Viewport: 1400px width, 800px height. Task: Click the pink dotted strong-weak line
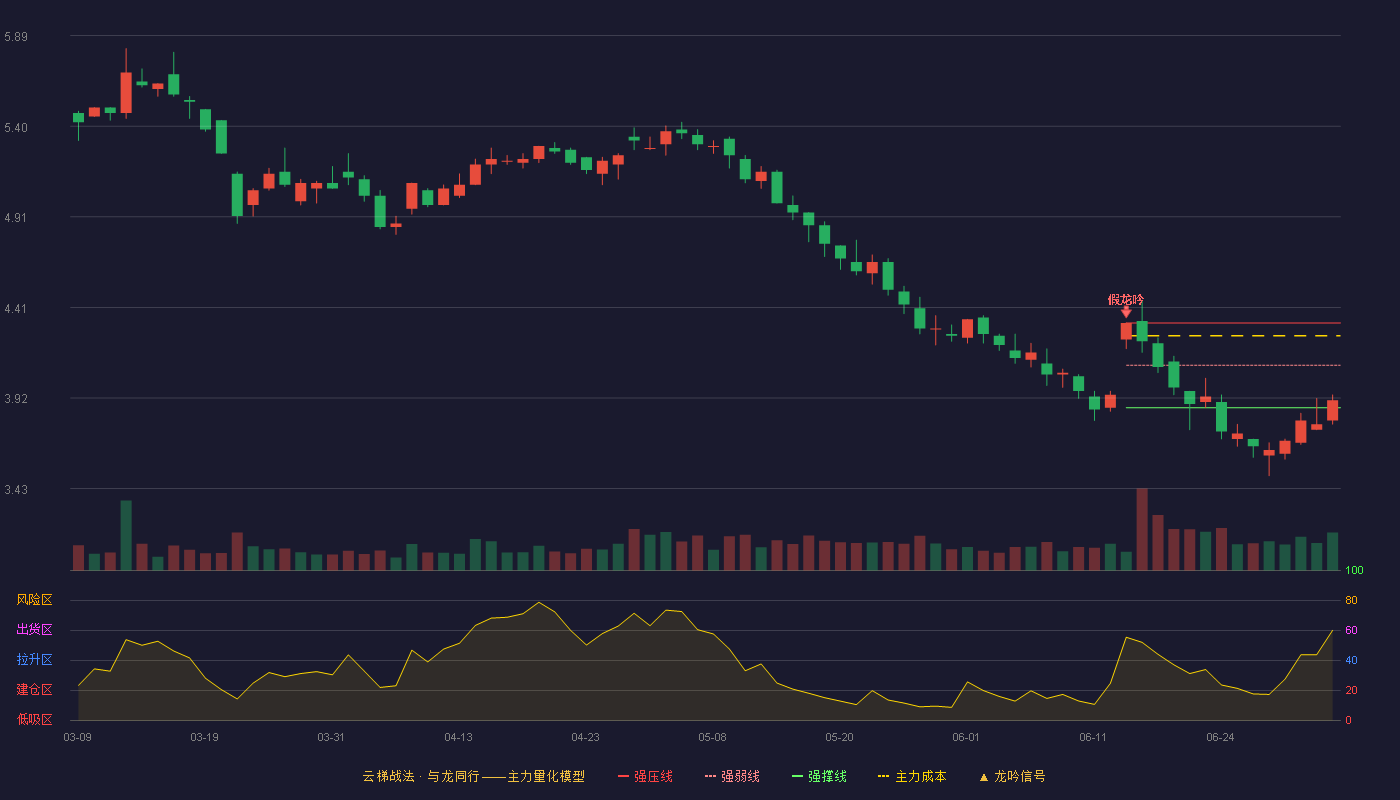pyautogui.click(x=1233, y=365)
